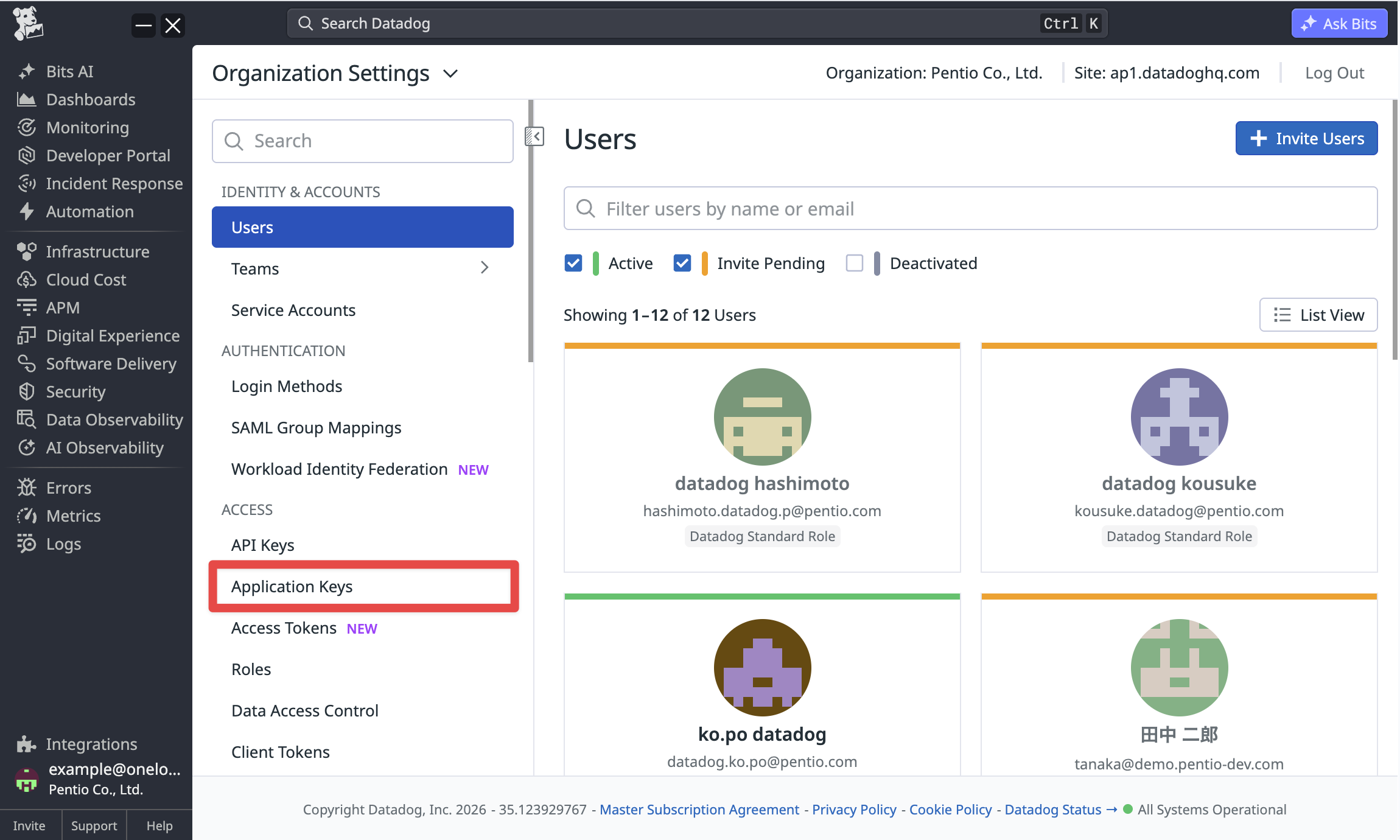This screenshot has width=1400, height=840.
Task: Click the settings menu scrollbar
Action: (x=531, y=231)
